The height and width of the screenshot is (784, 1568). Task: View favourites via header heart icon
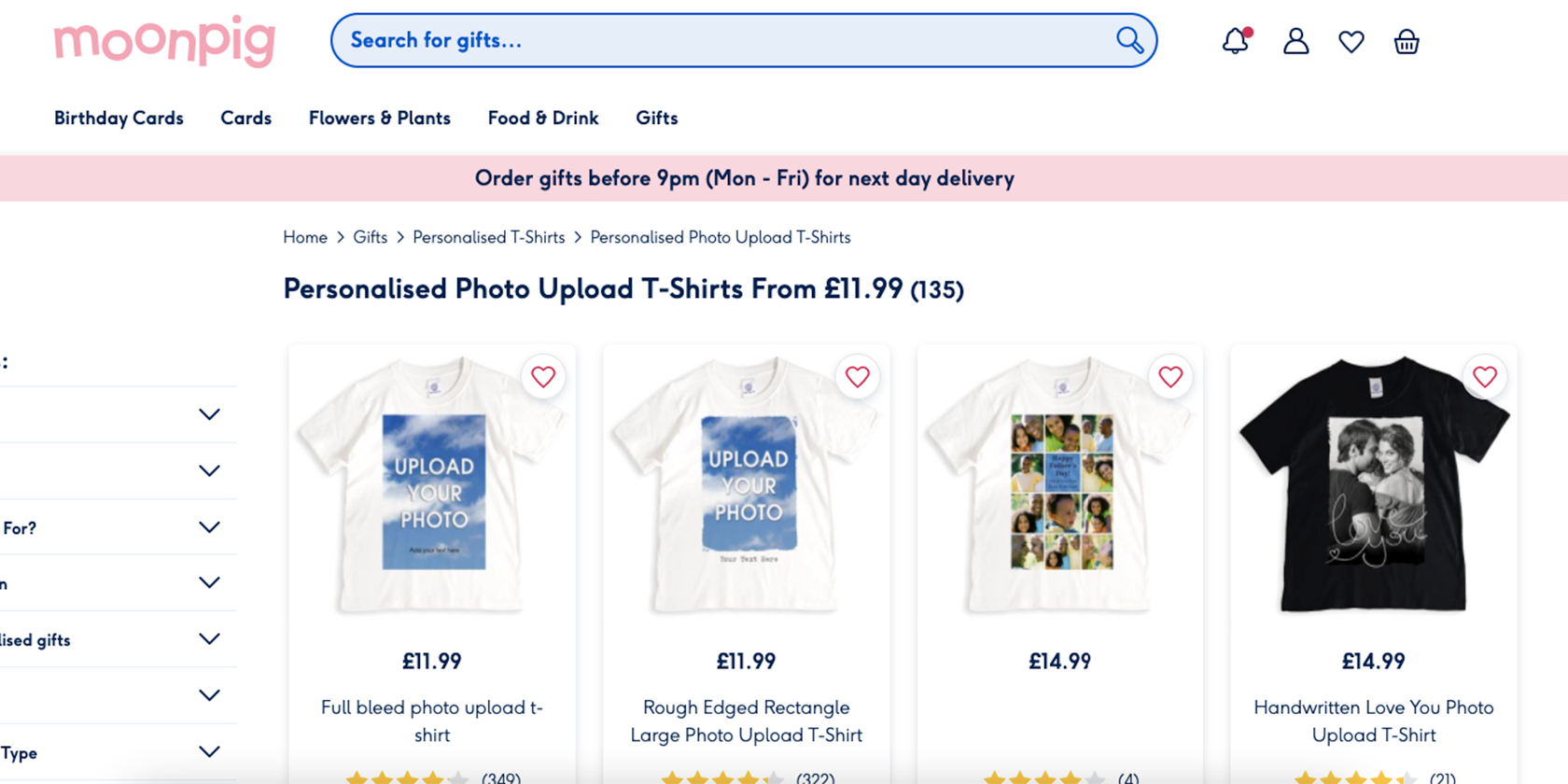tap(1351, 42)
